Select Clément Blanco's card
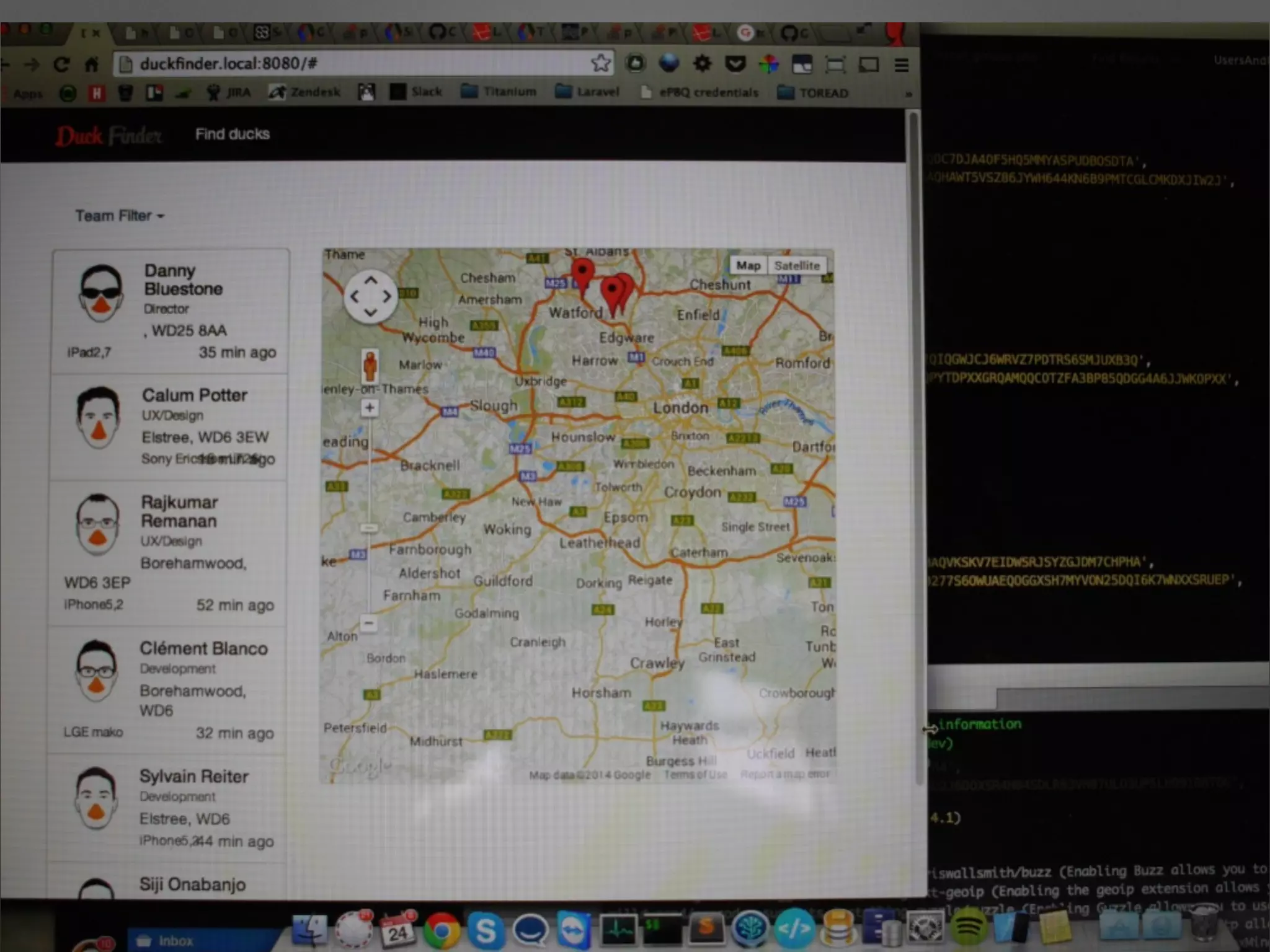1270x952 pixels. (166, 690)
